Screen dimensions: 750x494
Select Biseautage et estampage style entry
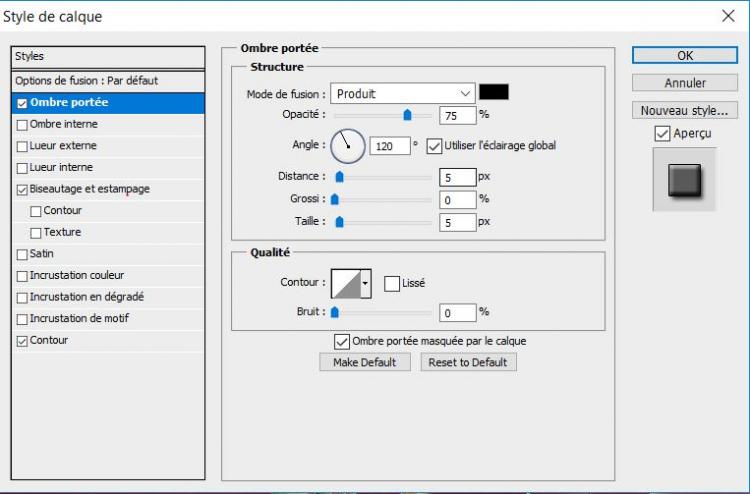90,189
